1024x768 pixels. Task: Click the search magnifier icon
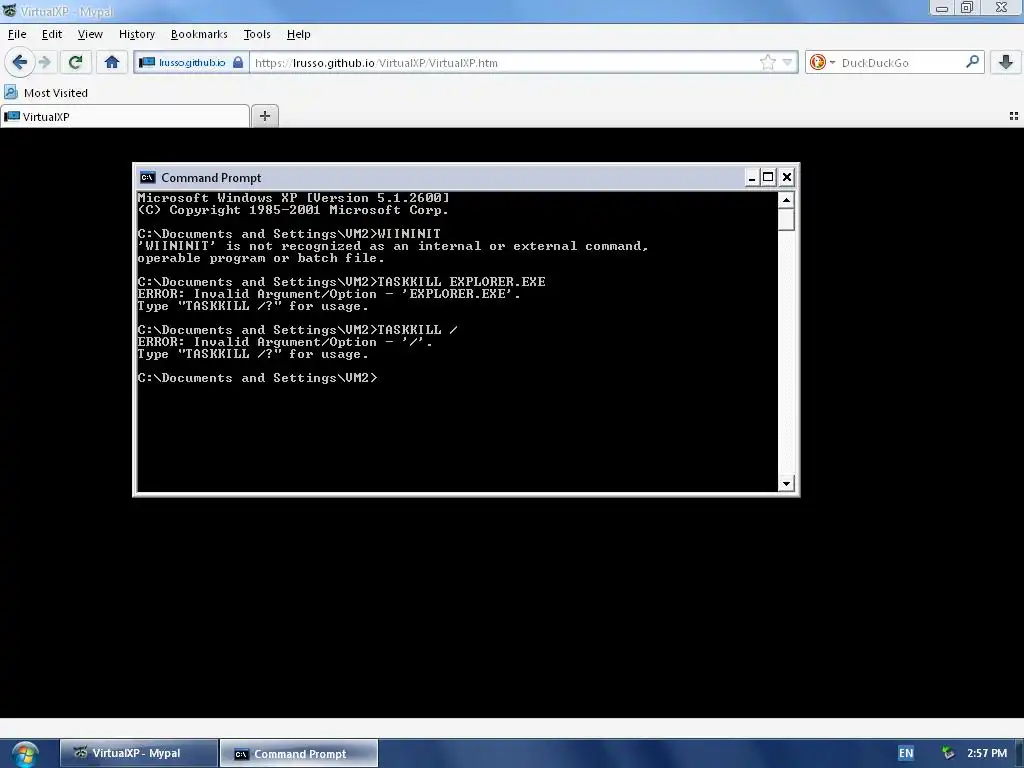(x=972, y=62)
